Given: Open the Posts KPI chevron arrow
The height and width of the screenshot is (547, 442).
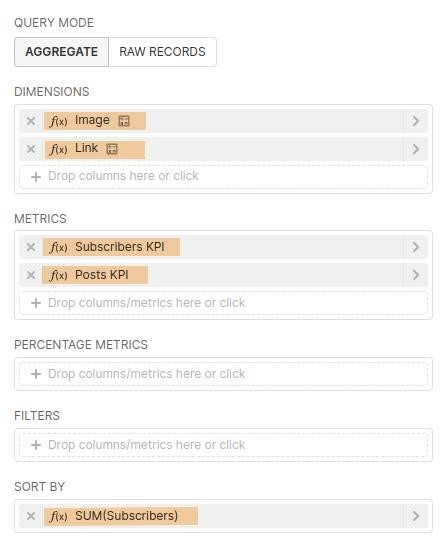Looking at the screenshot, I should tap(415, 275).
